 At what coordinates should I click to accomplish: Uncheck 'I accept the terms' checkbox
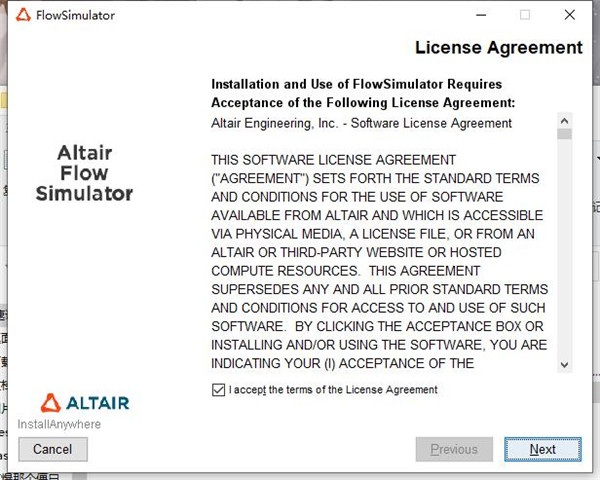pos(218,390)
